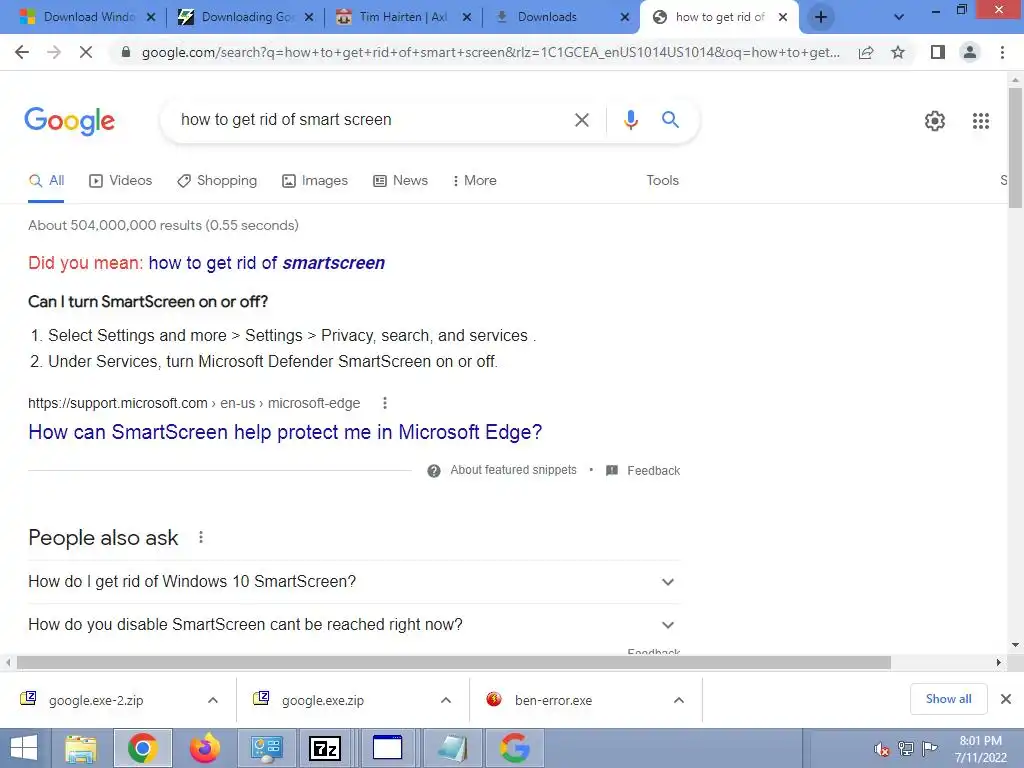This screenshot has height=768, width=1024.
Task: Click the Google logo
Action: pos(70,121)
